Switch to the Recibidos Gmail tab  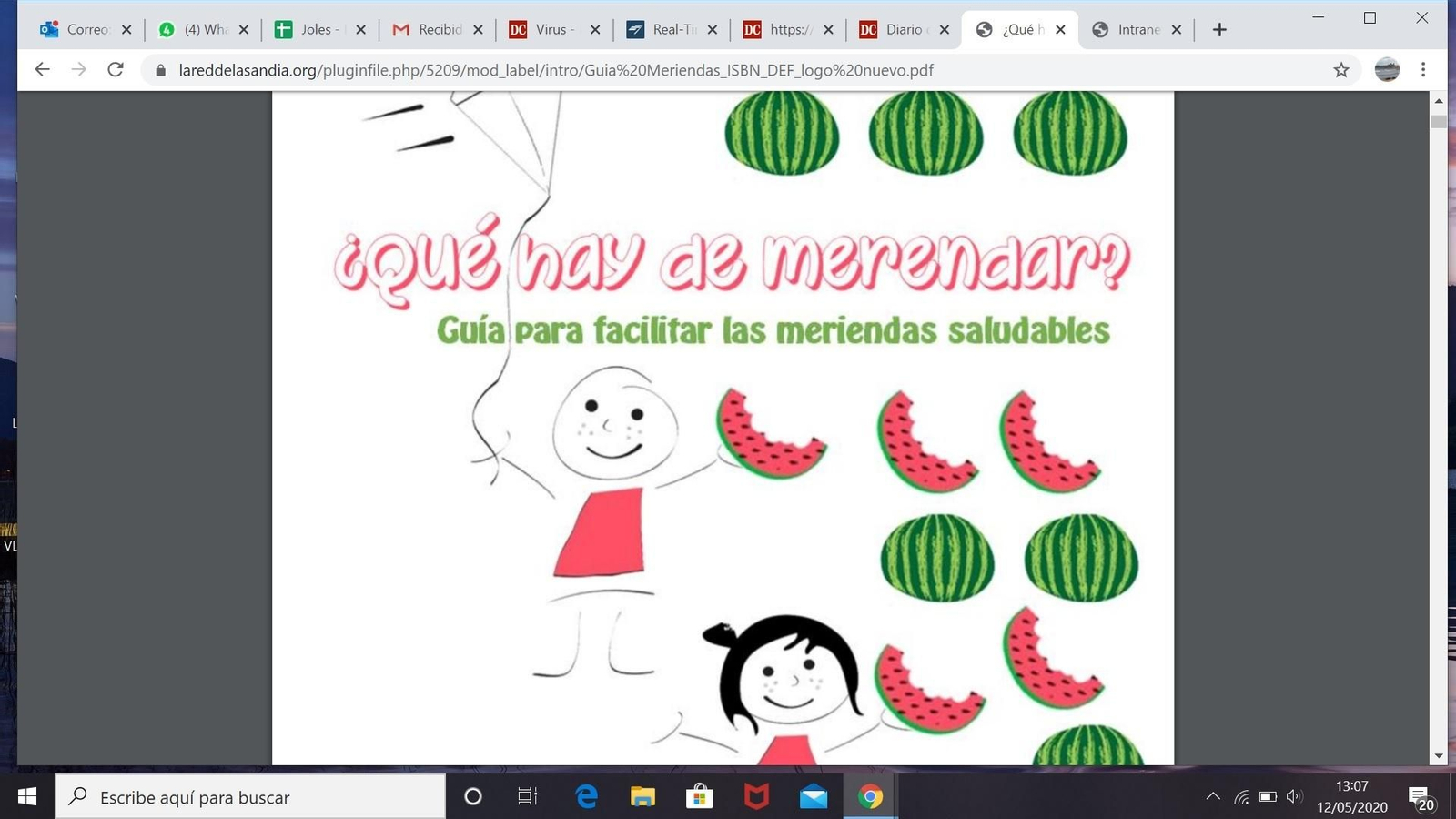pyautogui.click(x=430, y=30)
